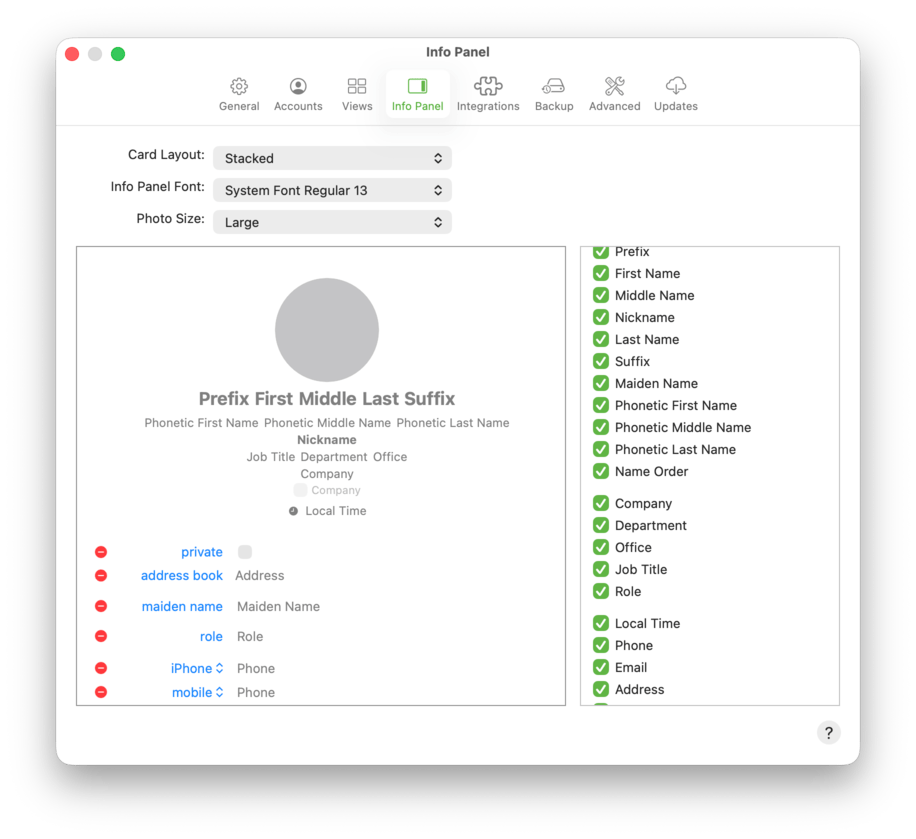Click the role field label

(x=211, y=637)
